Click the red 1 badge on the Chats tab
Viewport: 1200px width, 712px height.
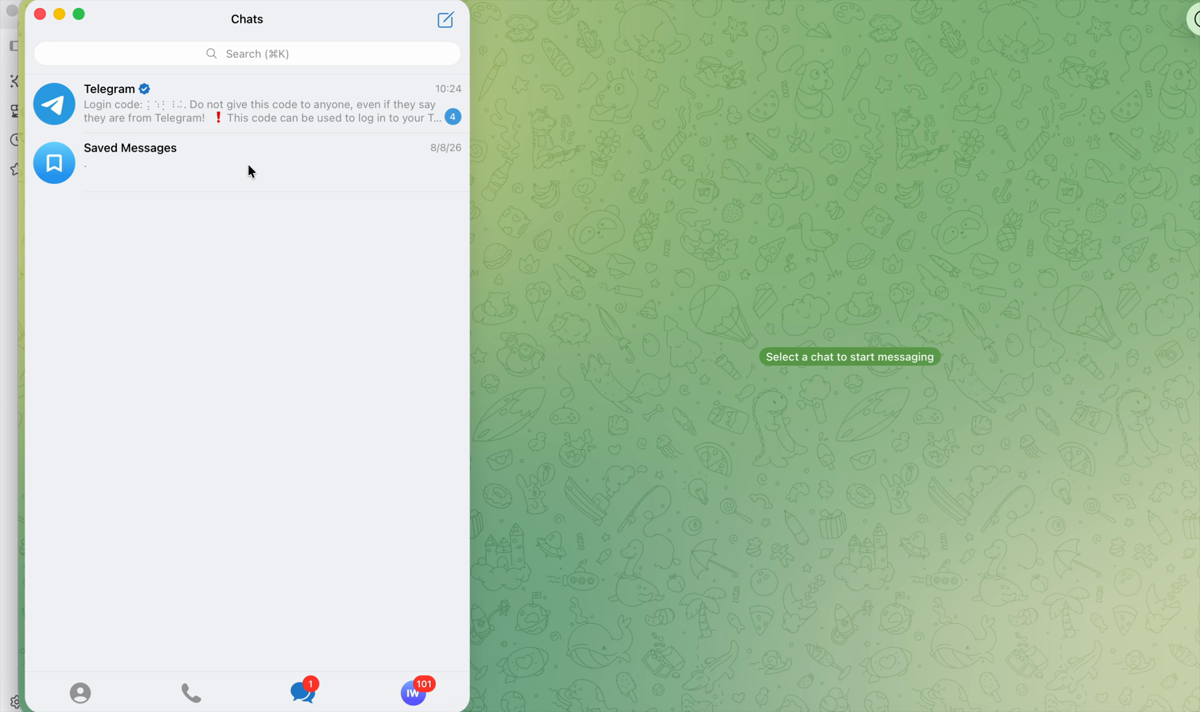click(310, 684)
